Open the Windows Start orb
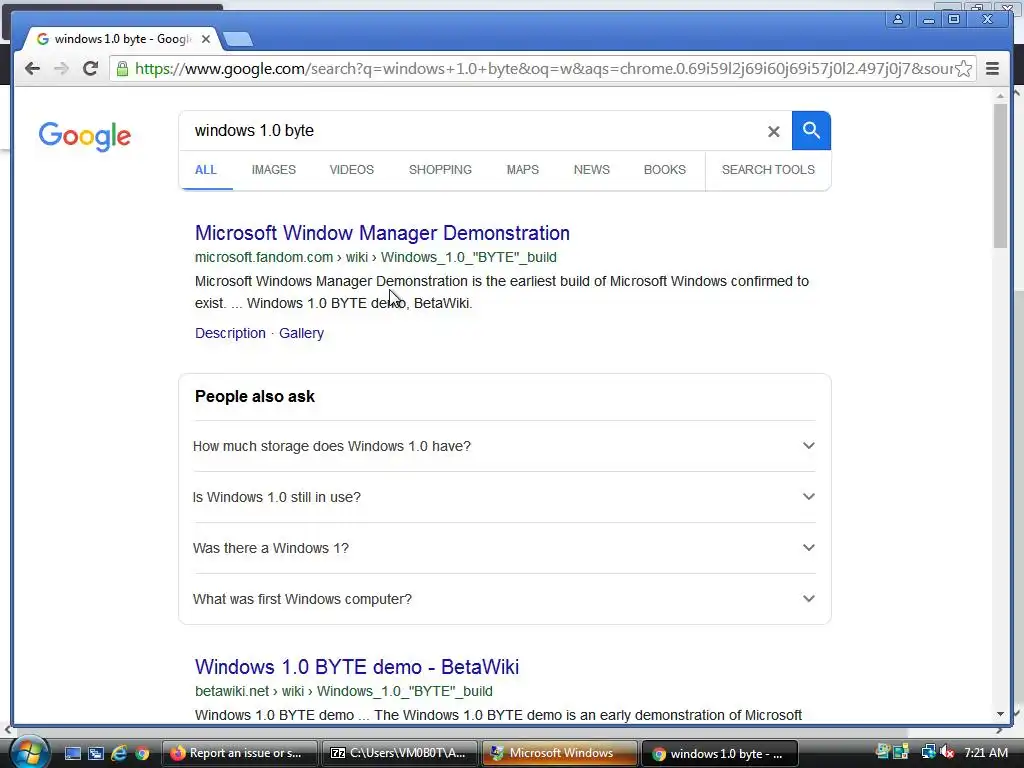Screen dimensions: 1024x768 click(x=28, y=752)
